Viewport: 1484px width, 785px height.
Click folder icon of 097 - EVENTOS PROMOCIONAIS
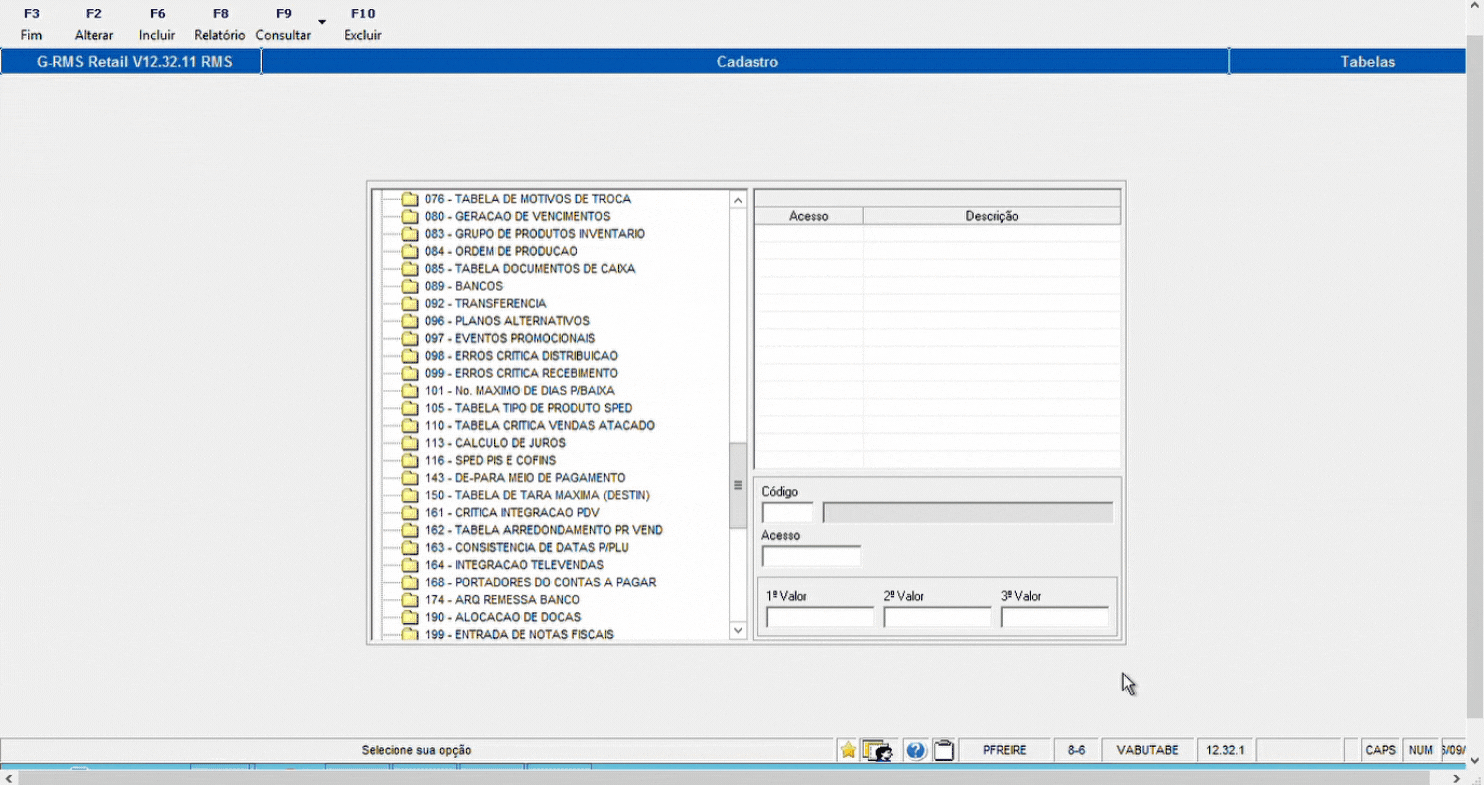[410, 338]
